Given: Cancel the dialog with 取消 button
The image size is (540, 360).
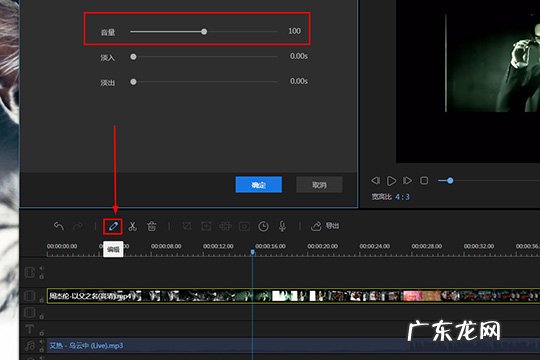Looking at the screenshot, I should [319, 185].
